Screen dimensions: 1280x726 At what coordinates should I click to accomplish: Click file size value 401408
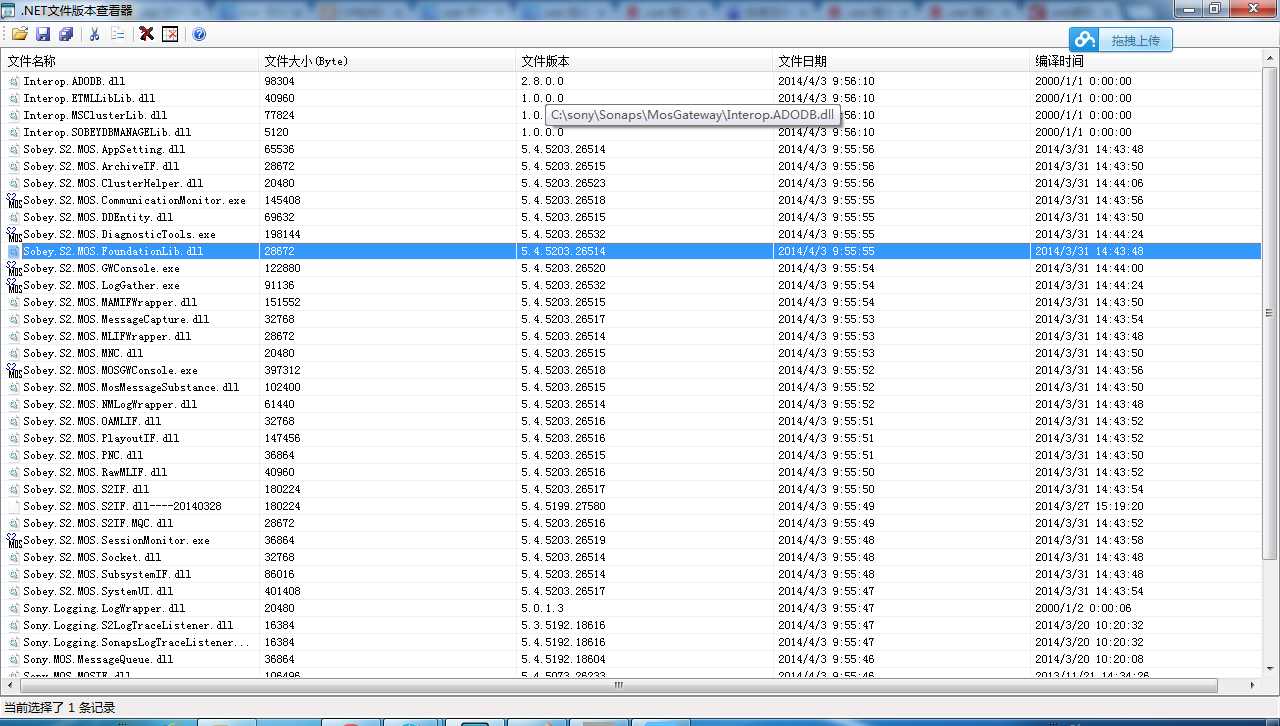coord(282,591)
